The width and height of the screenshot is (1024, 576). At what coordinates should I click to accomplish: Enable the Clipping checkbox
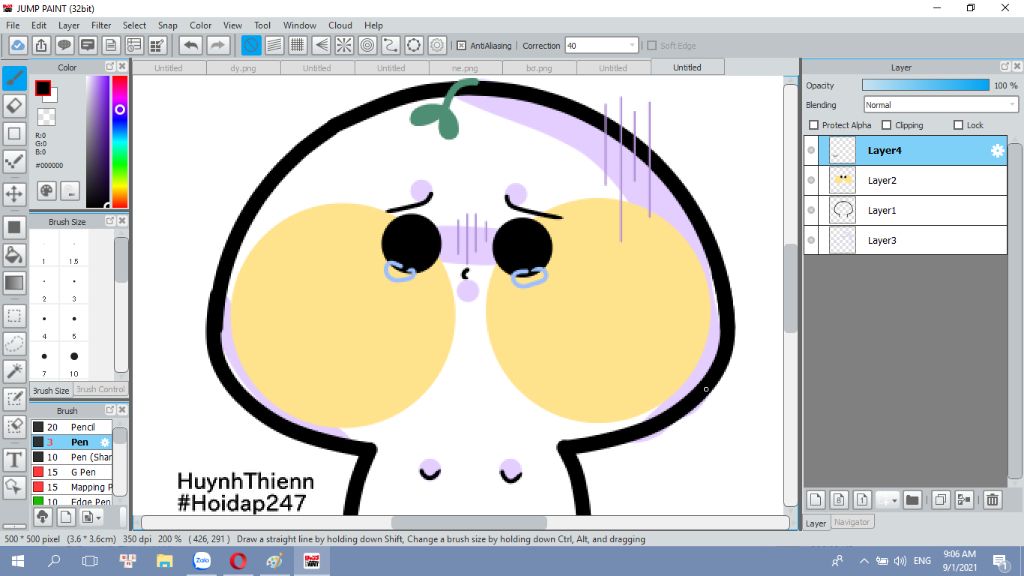(886, 125)
